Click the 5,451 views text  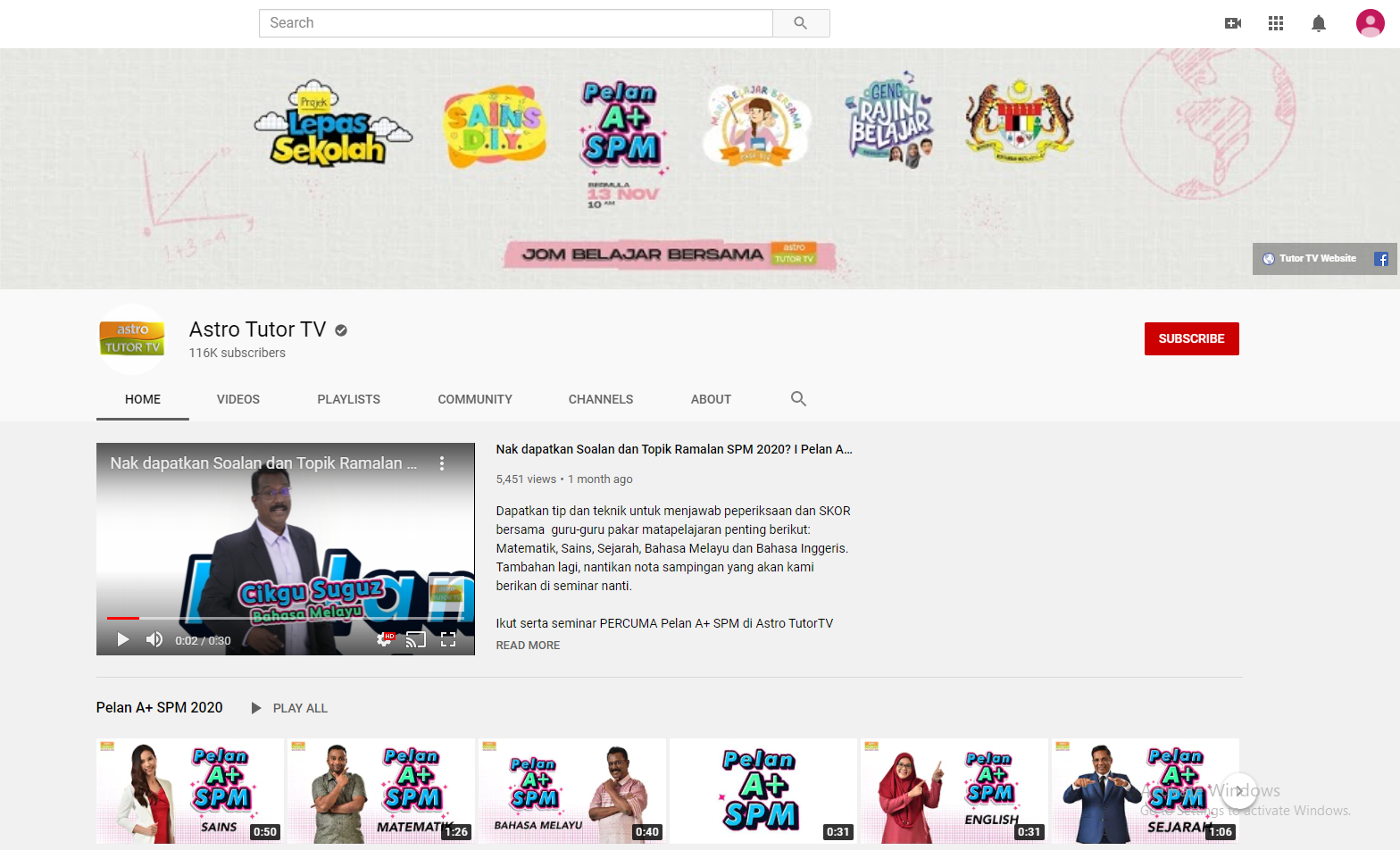pos(526,479)
